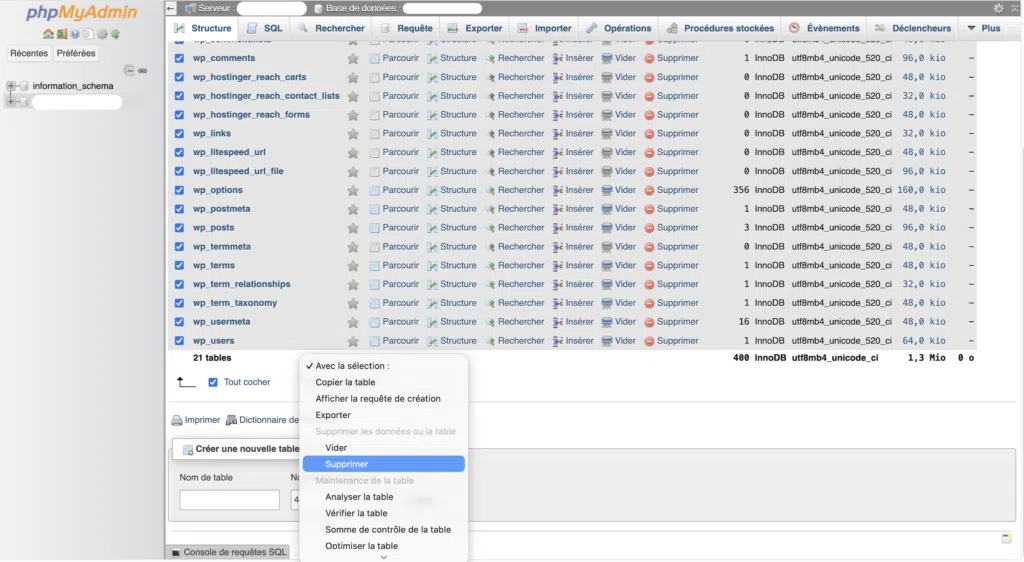Uncheck the wp_users checkbox
Viewport: 1024px width, 562px height.
click(179, 341)
